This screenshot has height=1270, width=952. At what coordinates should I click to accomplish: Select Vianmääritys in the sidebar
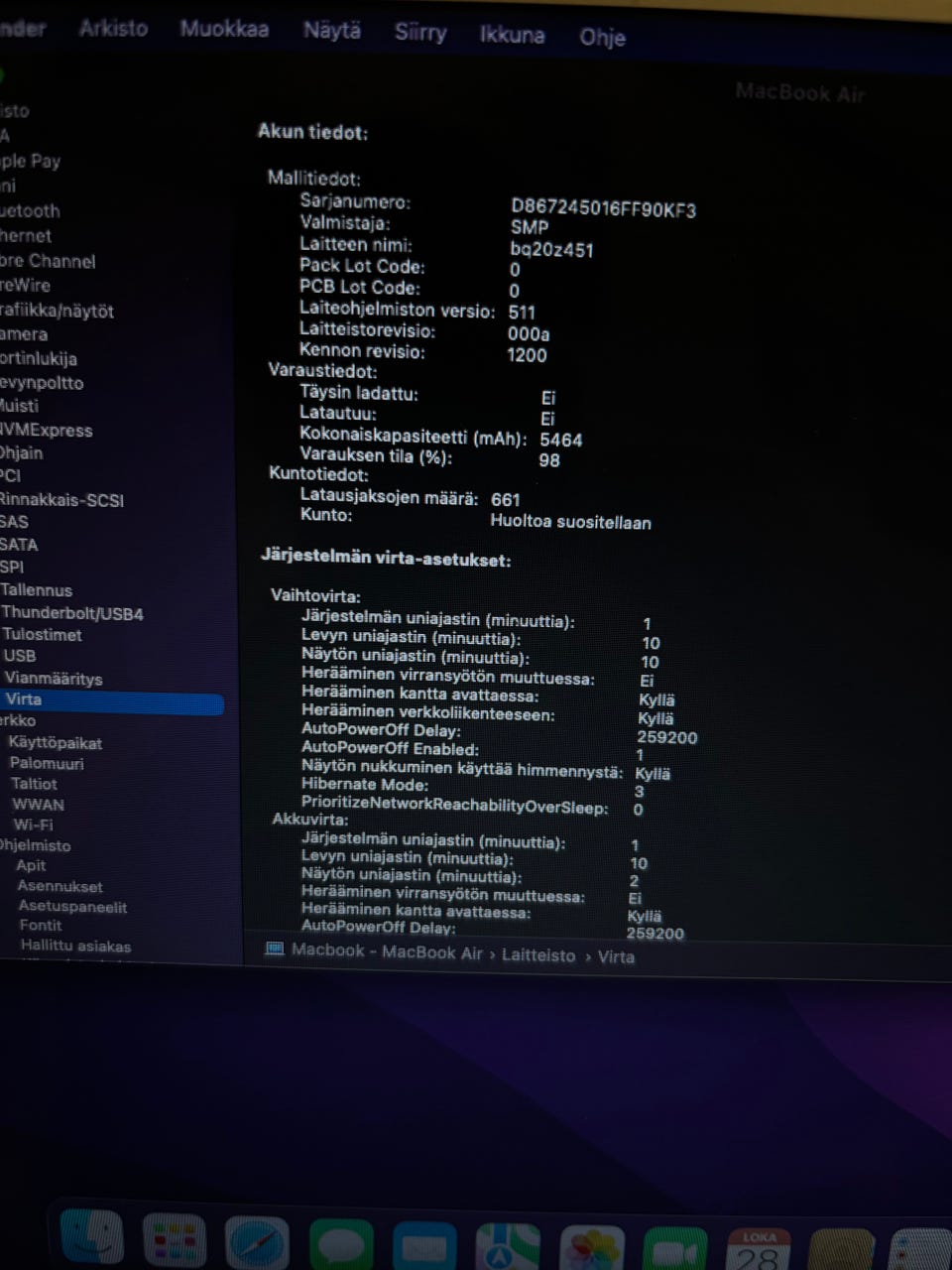point(54,679)
